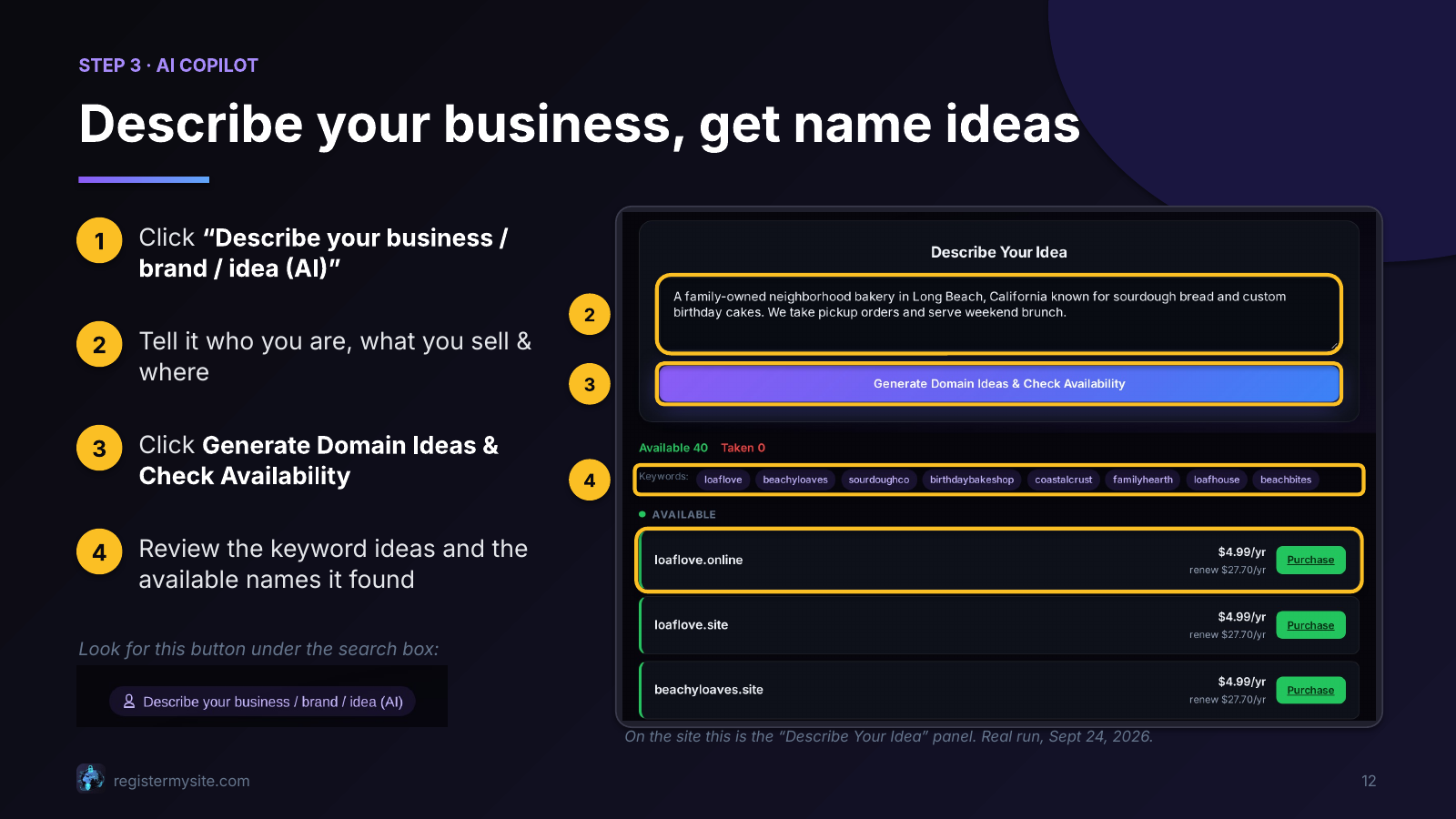Click the renew $27.70/yr text for loaflove.site
This screenshot has width=1456, height=819.
(1228, 634)
